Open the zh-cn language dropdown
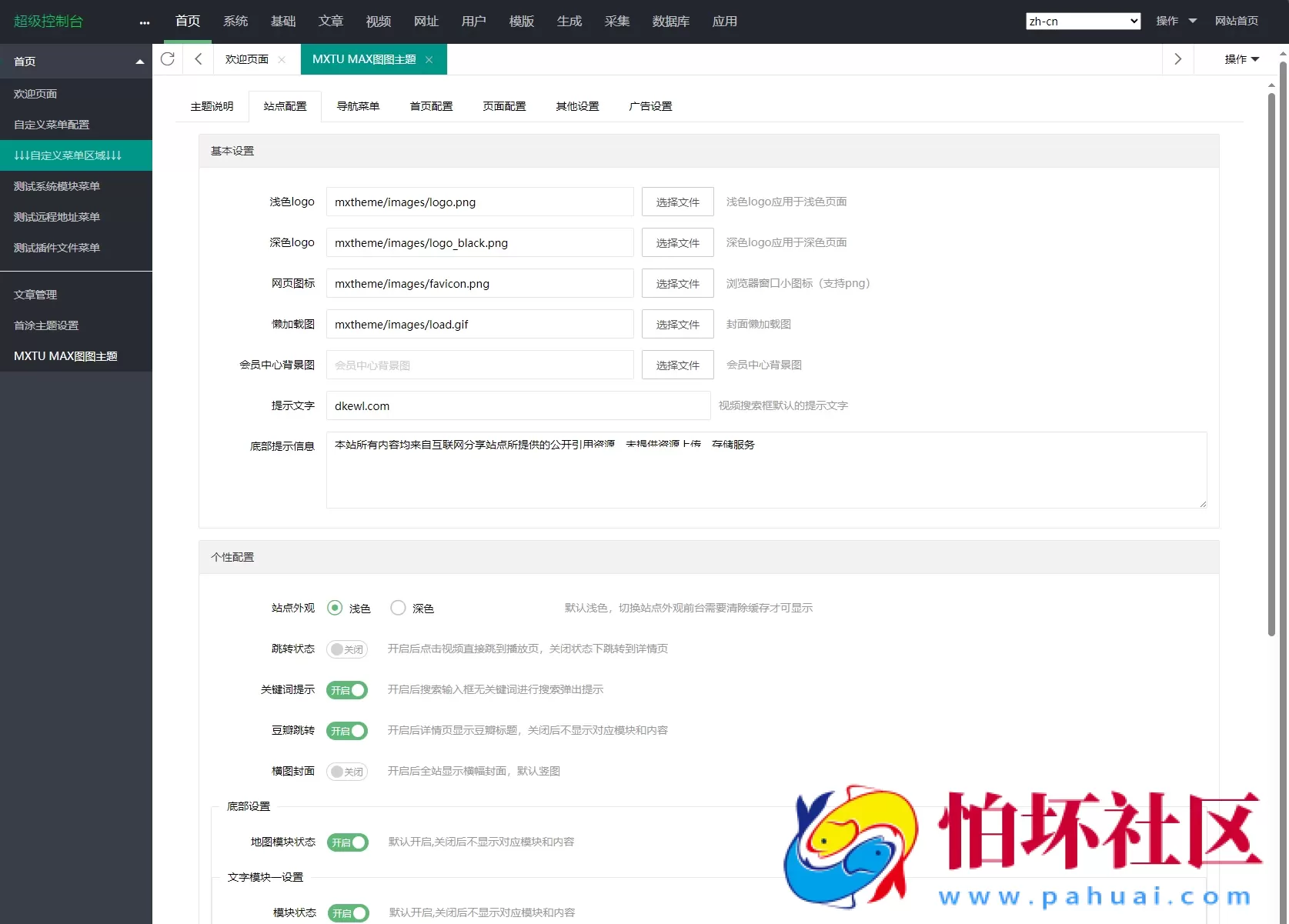This screenshot has width=1289, height=924. pos(1083,21)
